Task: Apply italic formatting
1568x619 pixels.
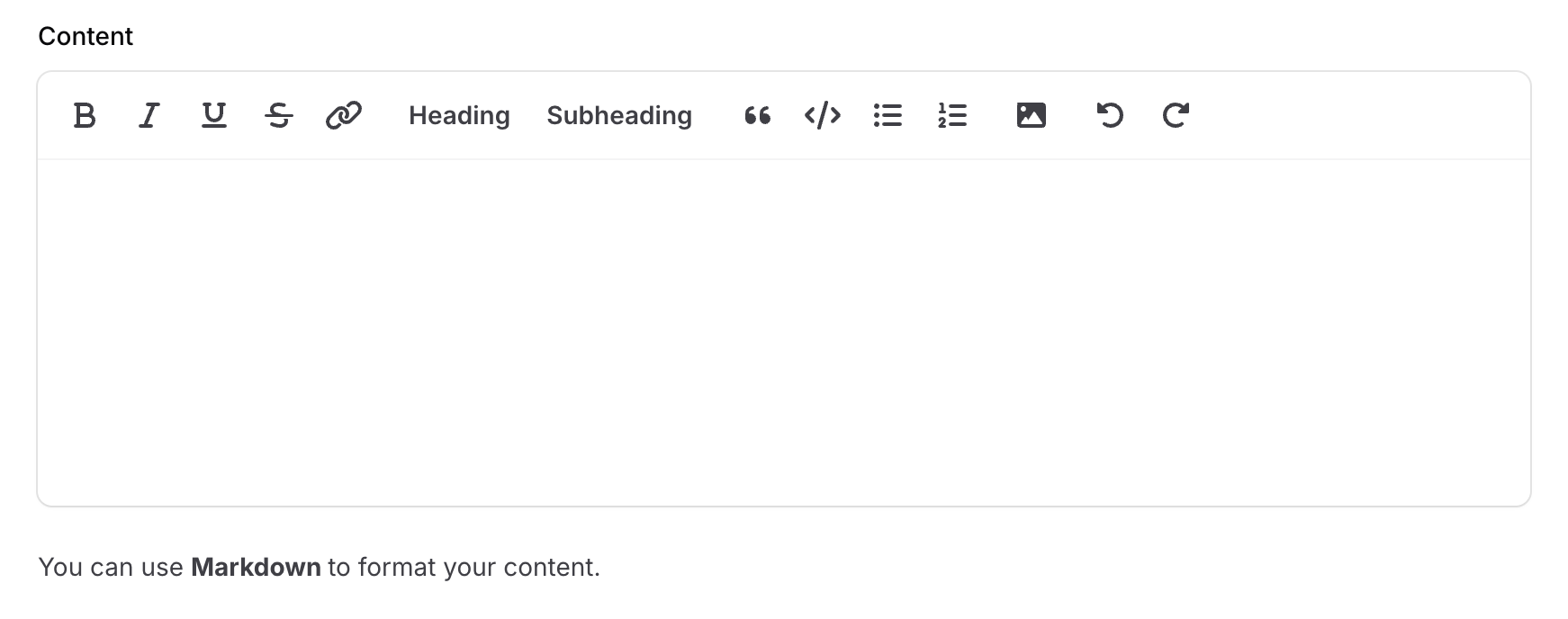Action: pos(149,115)
